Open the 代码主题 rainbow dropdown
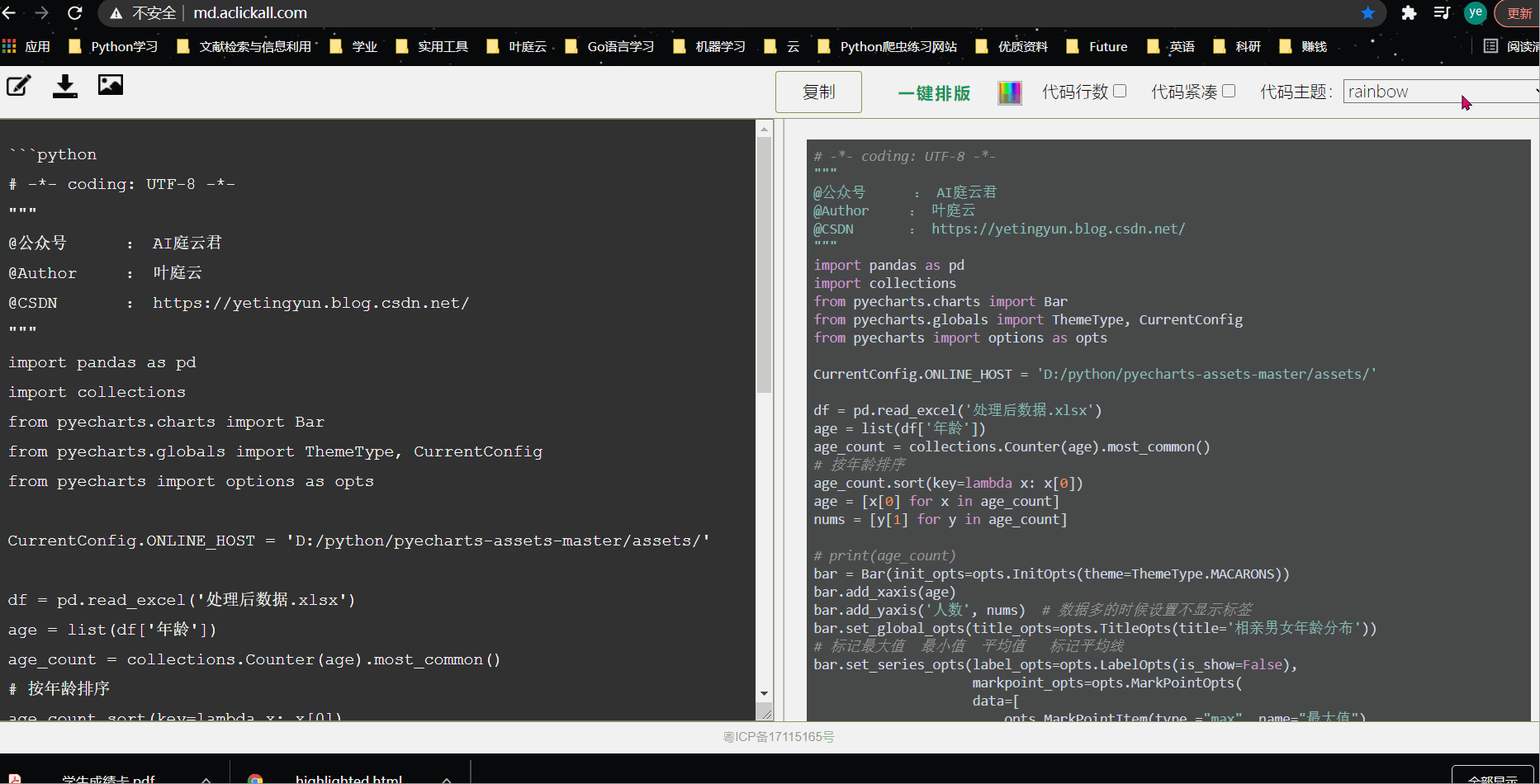Screen dimensions: 1540x784 coord(1441,92)
